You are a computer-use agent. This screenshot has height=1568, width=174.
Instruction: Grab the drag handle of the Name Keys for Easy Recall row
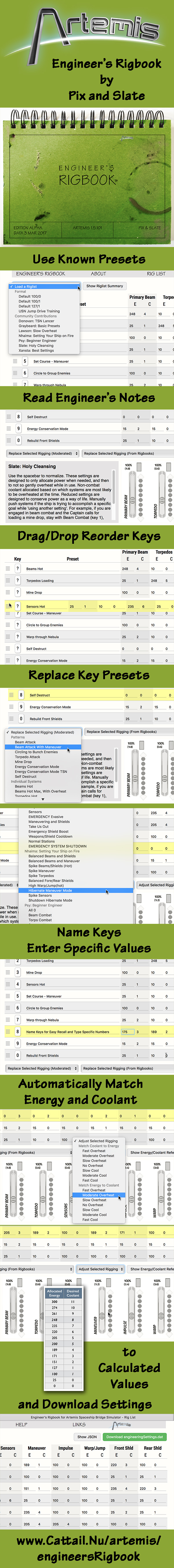pyautogui.click(x=8, y=1031)
